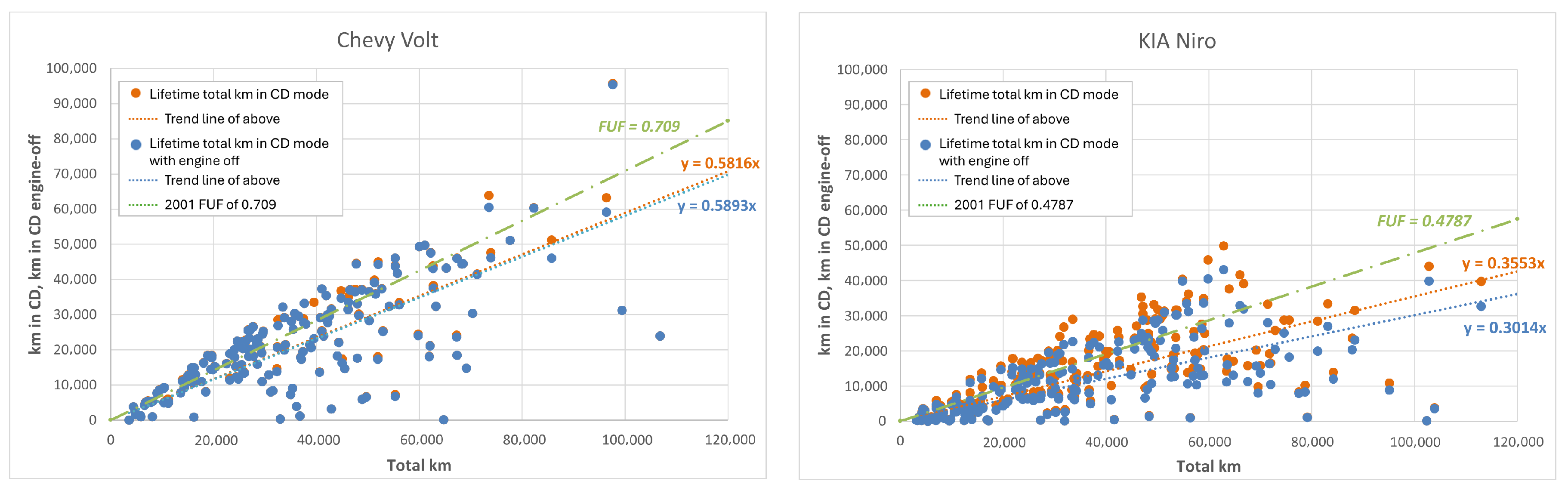Click the orange equation label "y = 0.5816x"
Viewport: 1568px width, 490px height.
pos(720,163)
